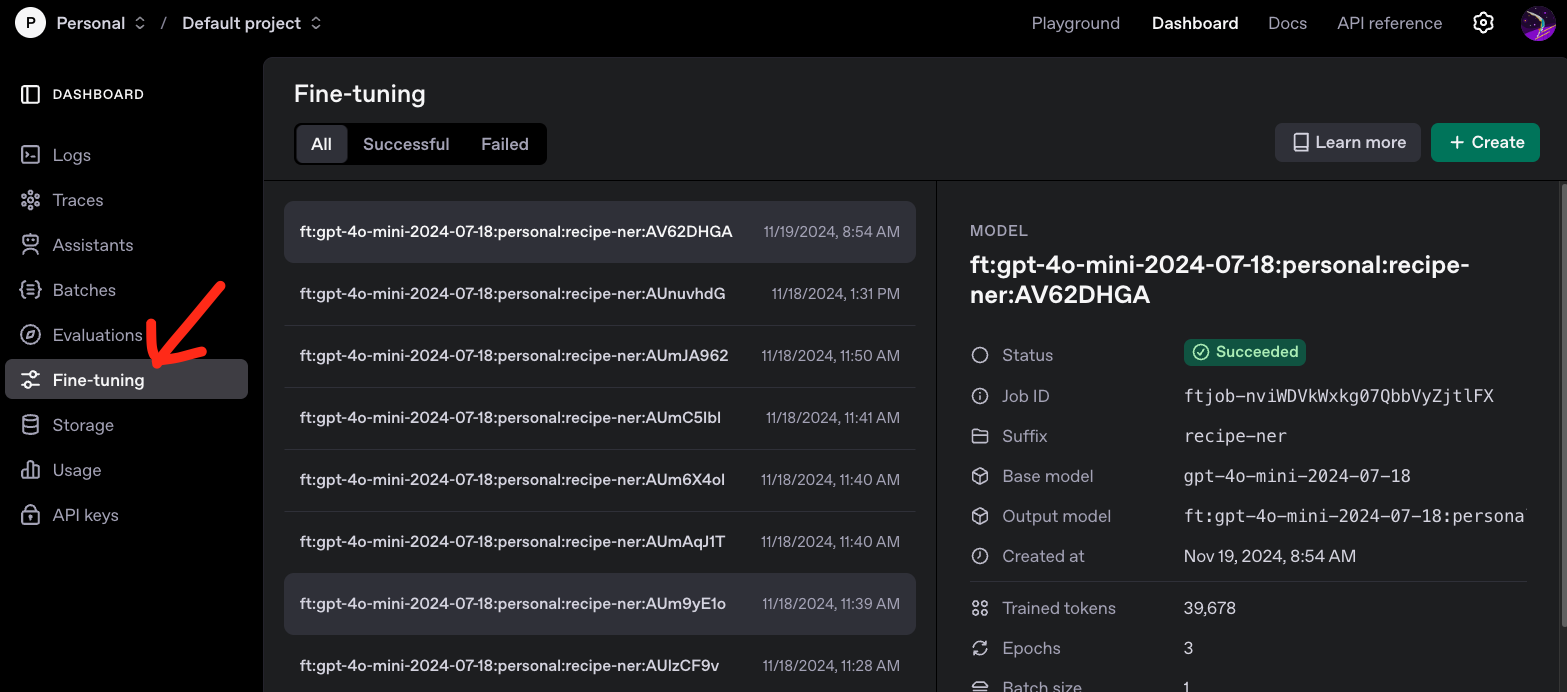Screen dimensions: 1567x692
Task: Open API reference in the top navigation
Action: (1390, 23)
